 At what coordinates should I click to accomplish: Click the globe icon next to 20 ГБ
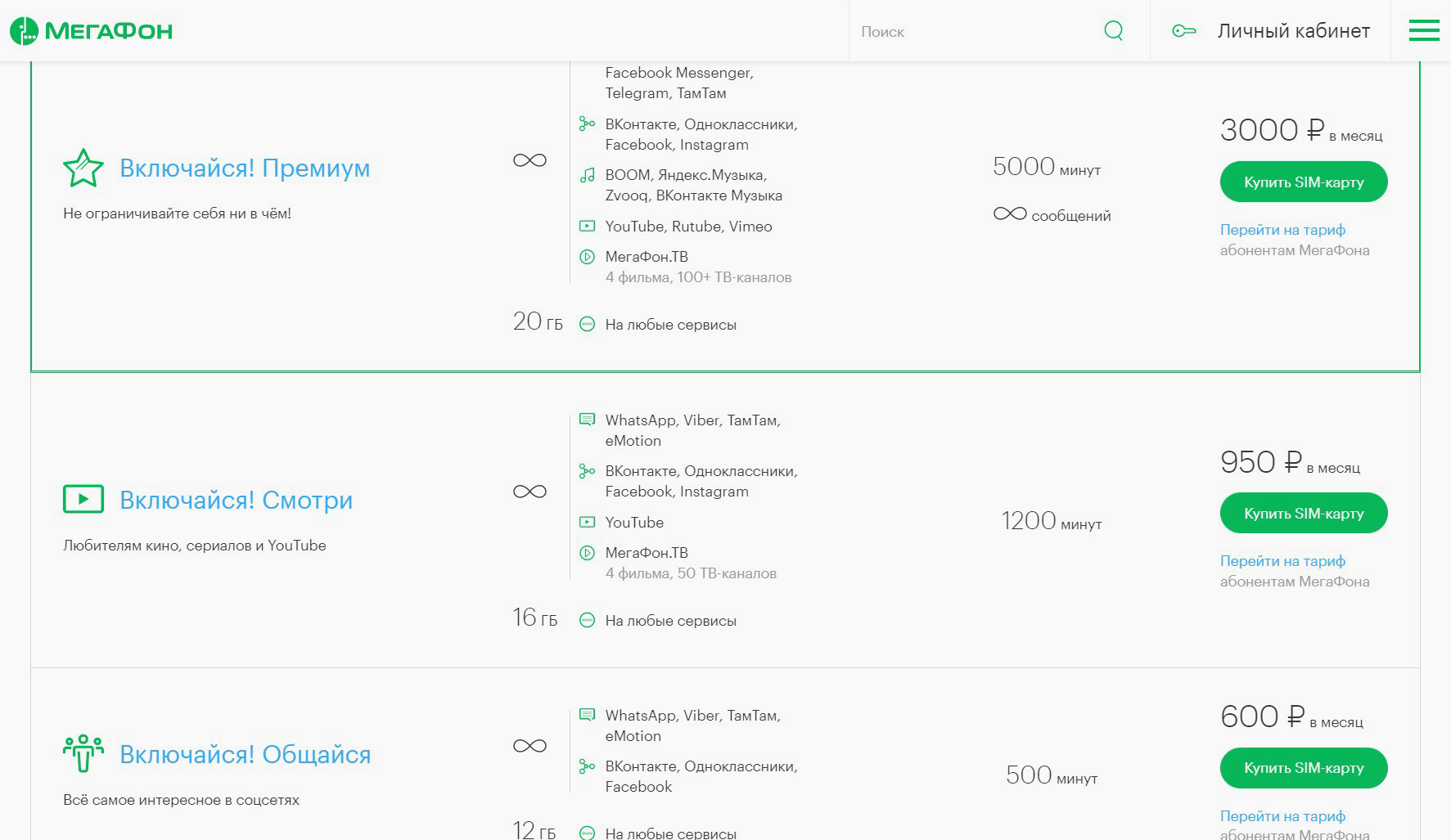(x=587, y=325)
